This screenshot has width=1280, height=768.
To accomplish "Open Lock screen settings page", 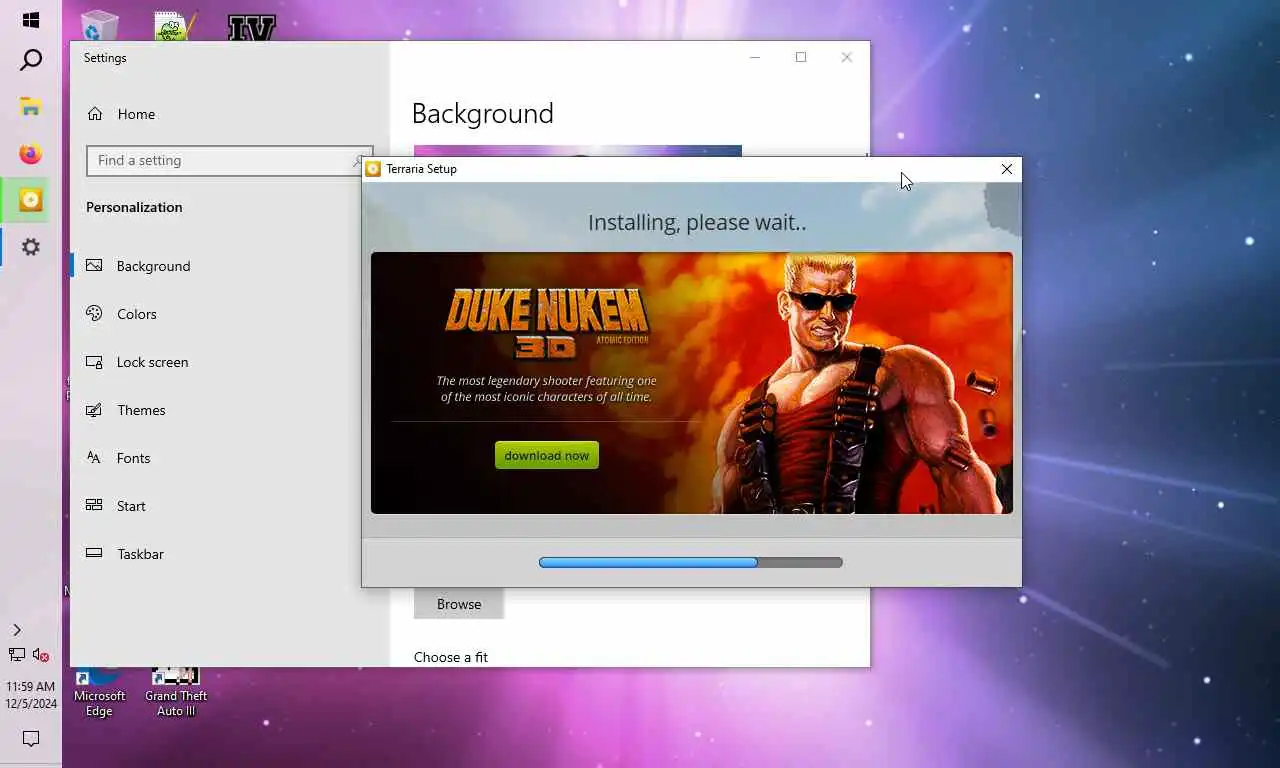I will pos(152,362).
